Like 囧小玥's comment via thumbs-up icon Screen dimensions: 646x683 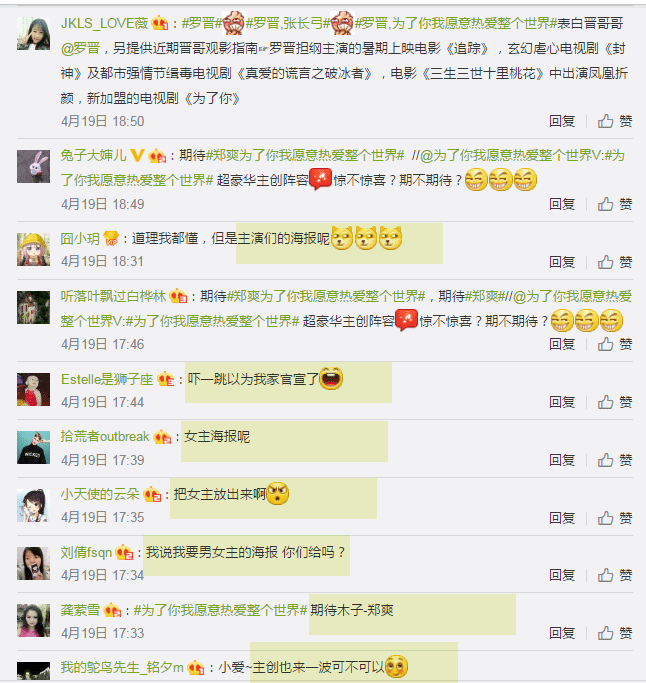[x=605, y=262]
